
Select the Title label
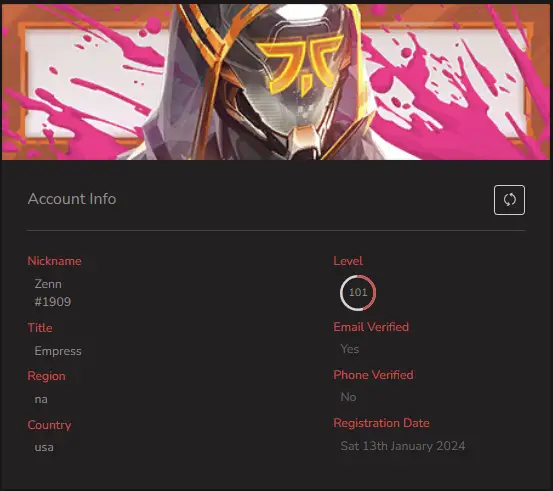[x=40, y=328]
